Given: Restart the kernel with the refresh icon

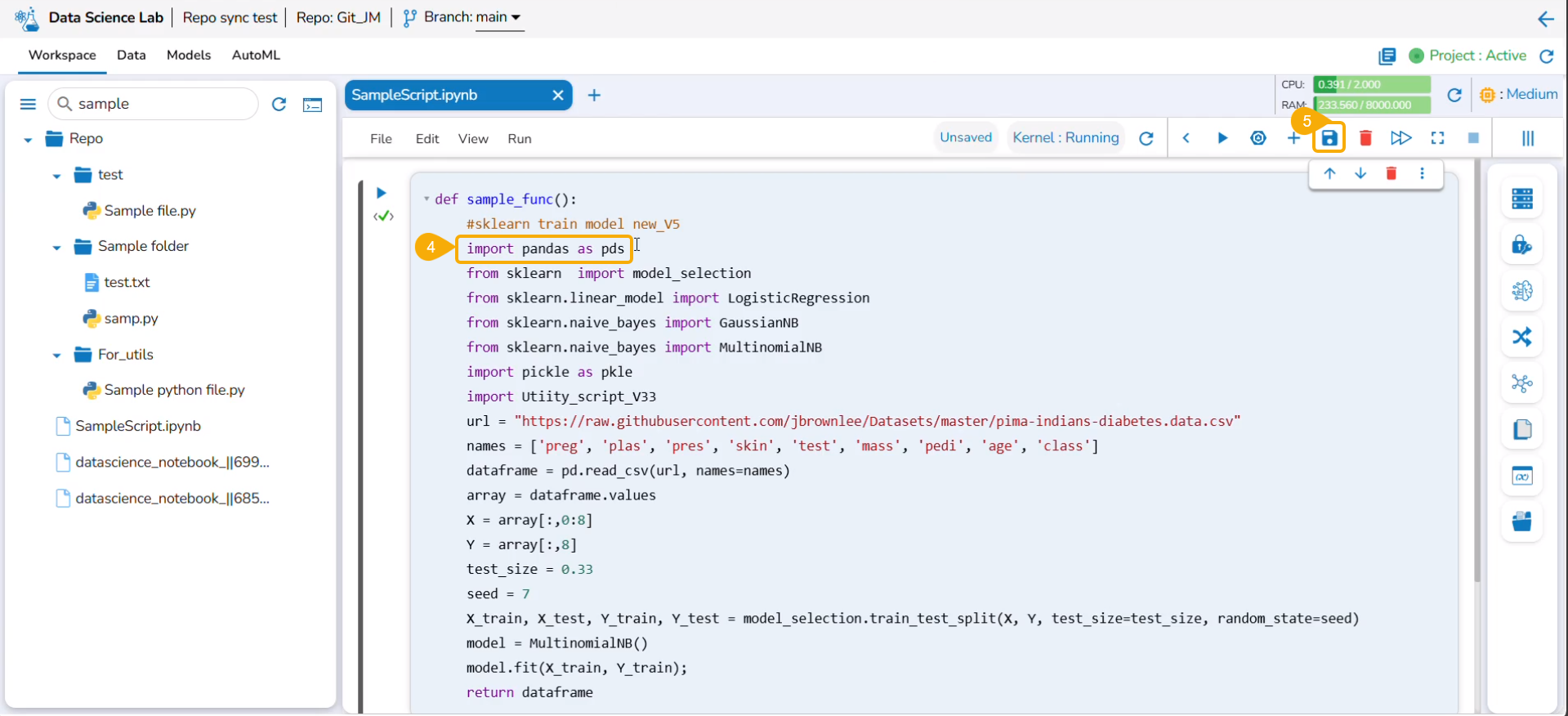Looking at the screenshot, I should click(1146, 138).
